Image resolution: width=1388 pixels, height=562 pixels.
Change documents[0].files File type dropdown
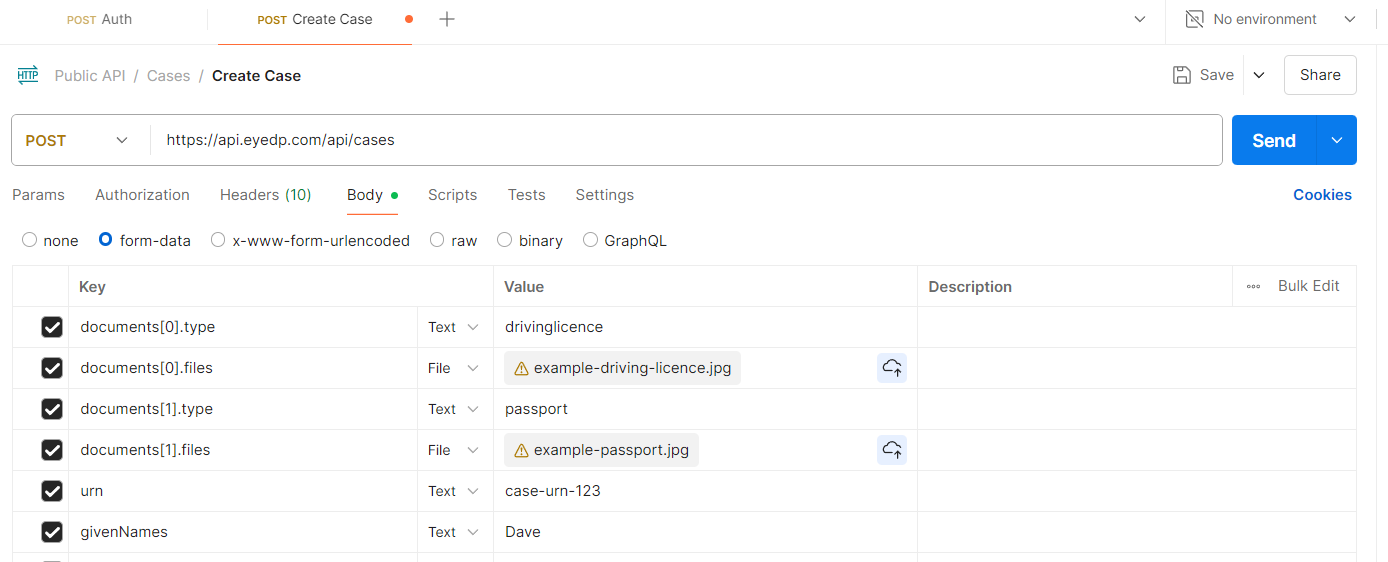(x=454, y=368)
